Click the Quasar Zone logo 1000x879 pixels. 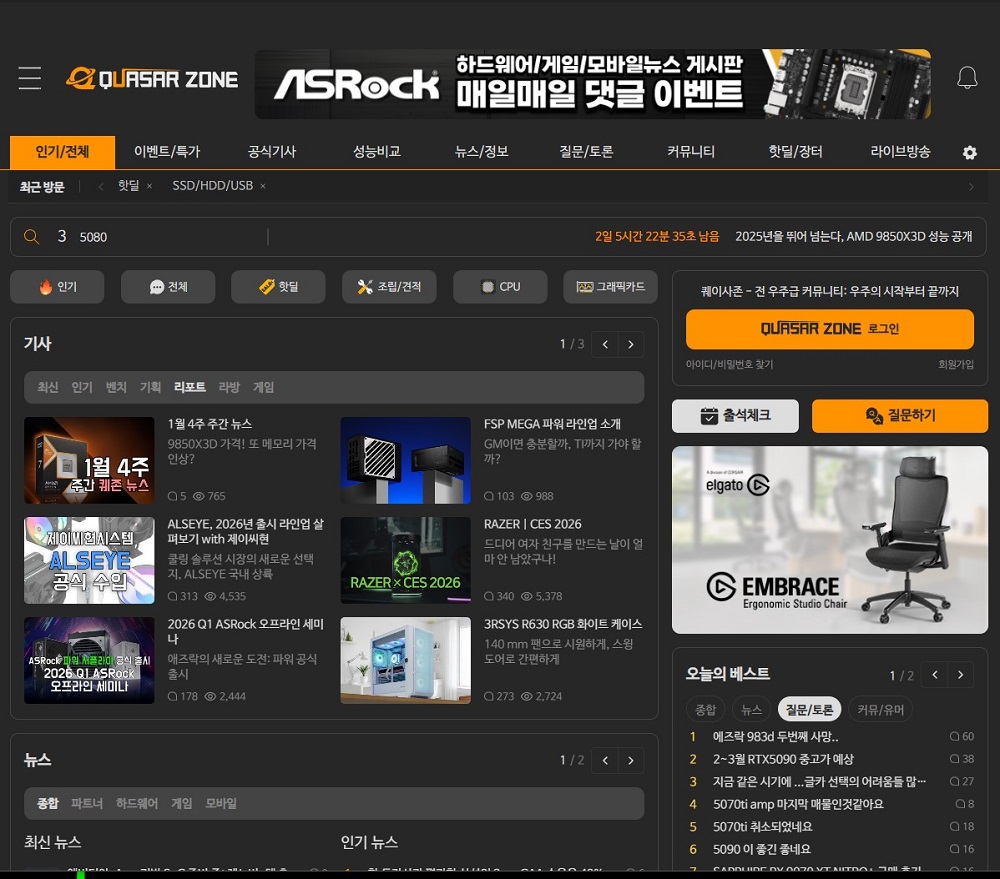point(151,79)
